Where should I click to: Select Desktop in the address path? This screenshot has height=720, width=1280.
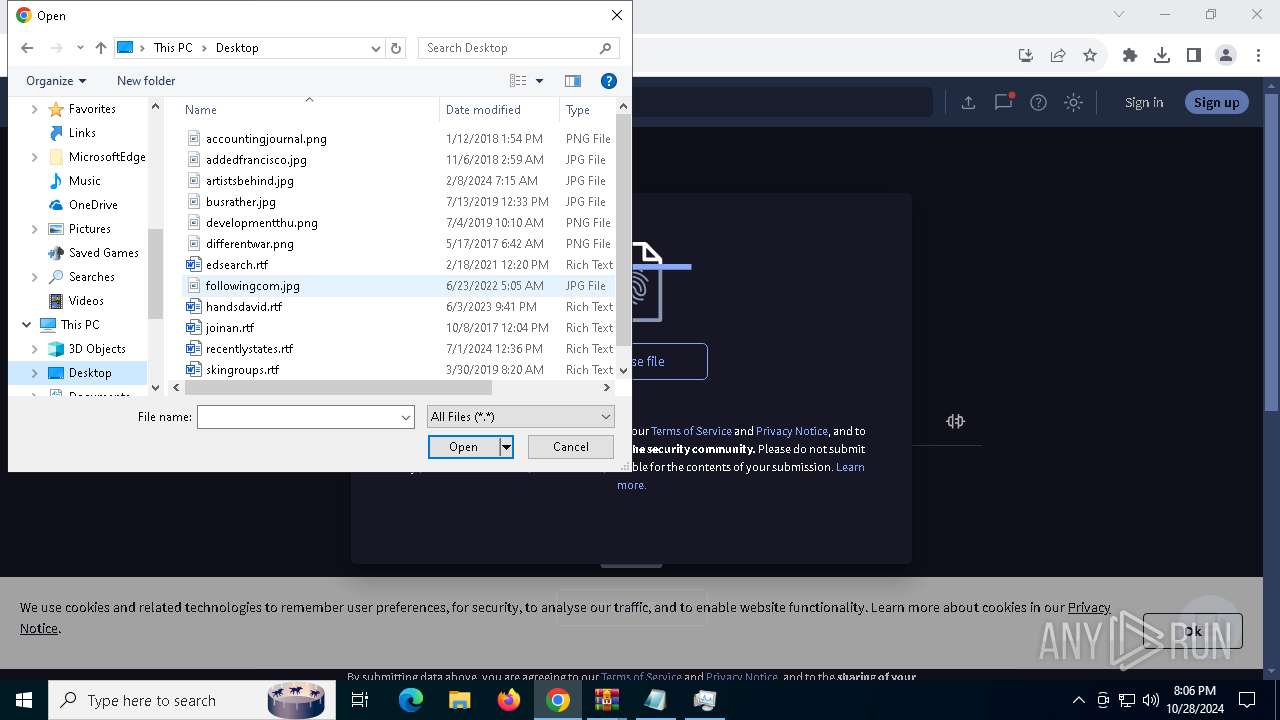[x=237, y=48]
